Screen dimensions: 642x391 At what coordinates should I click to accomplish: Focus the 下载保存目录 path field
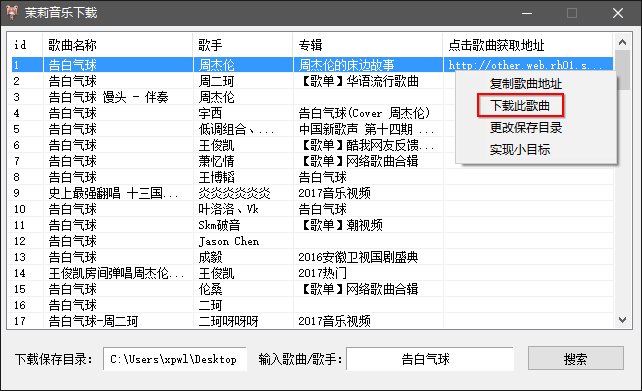pos(175,359)
